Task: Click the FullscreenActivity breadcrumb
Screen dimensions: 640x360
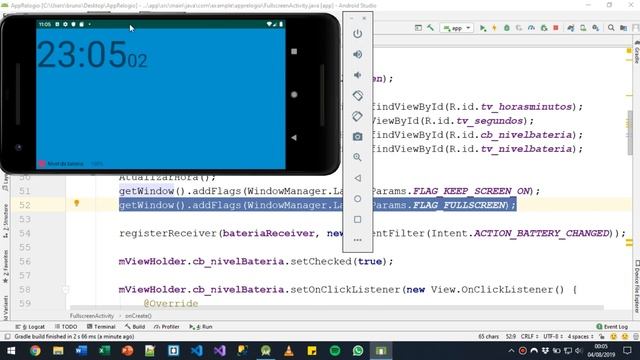Action: (92, 316)
